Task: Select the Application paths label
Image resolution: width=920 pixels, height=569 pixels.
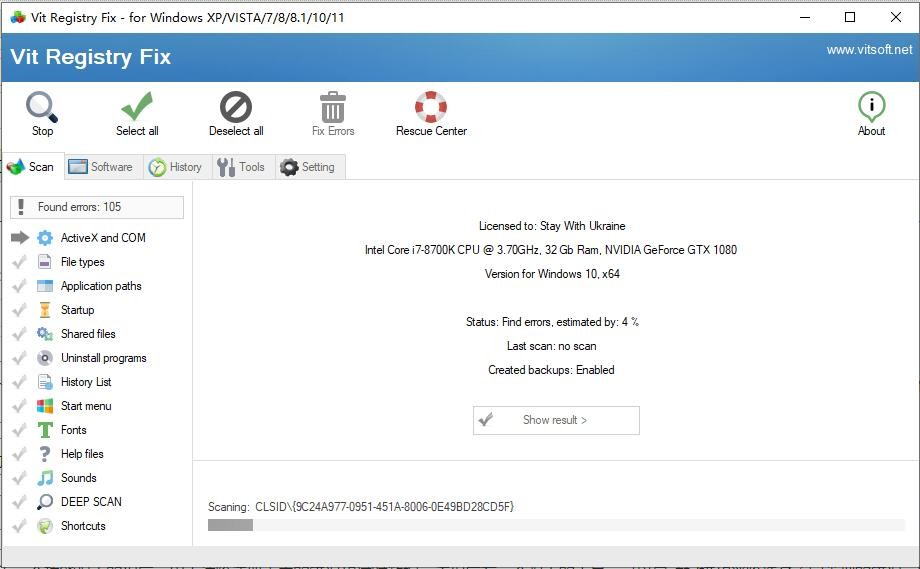Action: (x=101, y=286)
